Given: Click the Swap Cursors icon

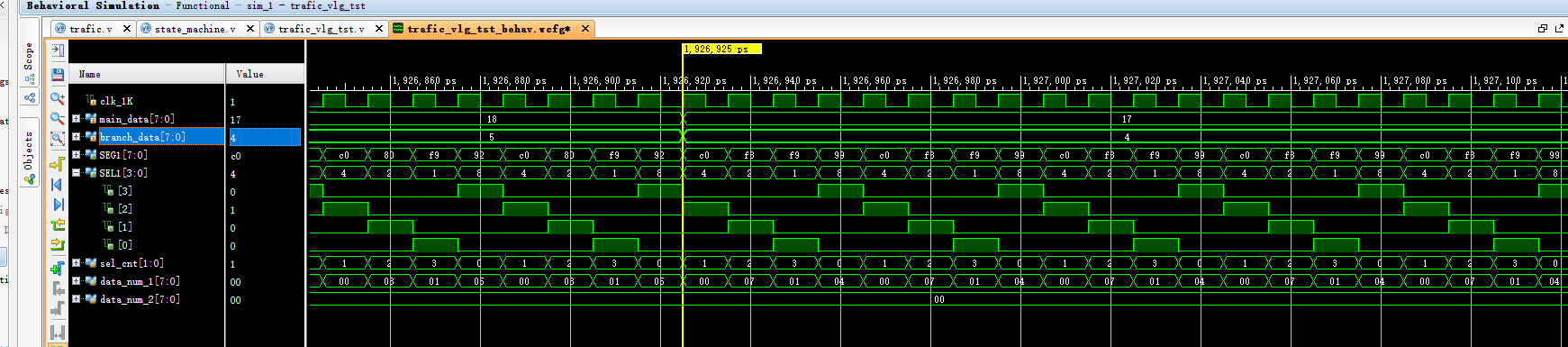Looking at the screenshot, I should pos(58,332).
